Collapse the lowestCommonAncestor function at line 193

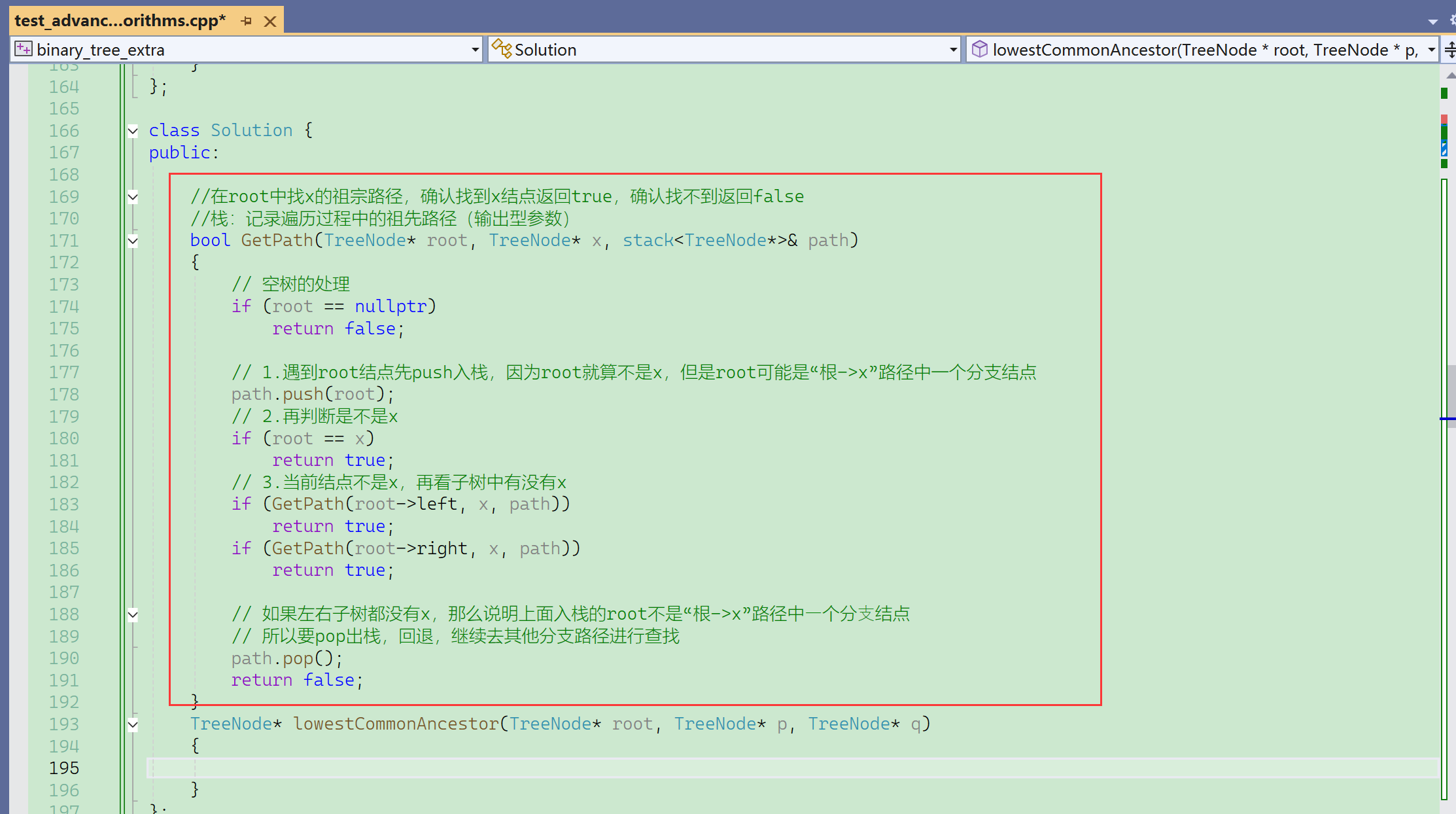(133, 724)
